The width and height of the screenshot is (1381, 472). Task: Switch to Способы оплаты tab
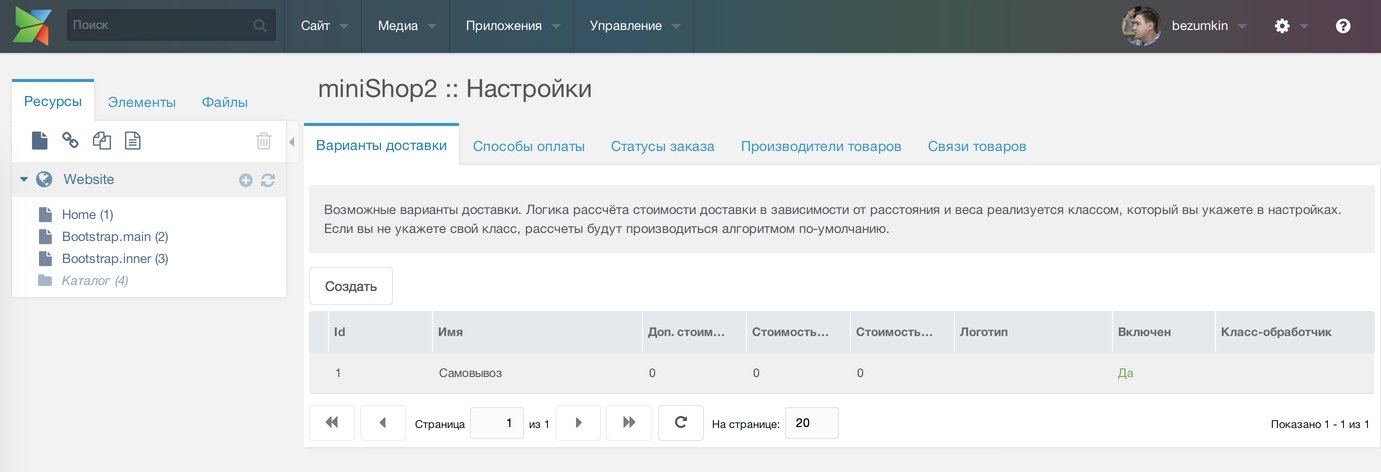coord(529,146)
